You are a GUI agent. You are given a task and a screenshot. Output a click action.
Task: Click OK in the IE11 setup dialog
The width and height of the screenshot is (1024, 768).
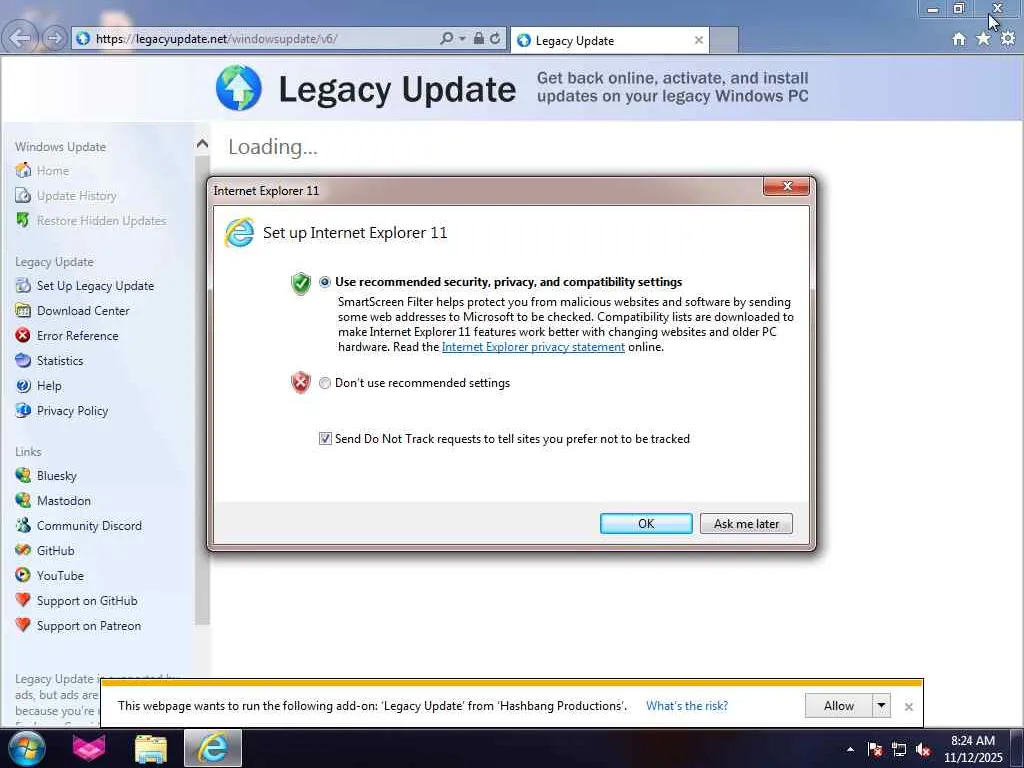point(646,524)
